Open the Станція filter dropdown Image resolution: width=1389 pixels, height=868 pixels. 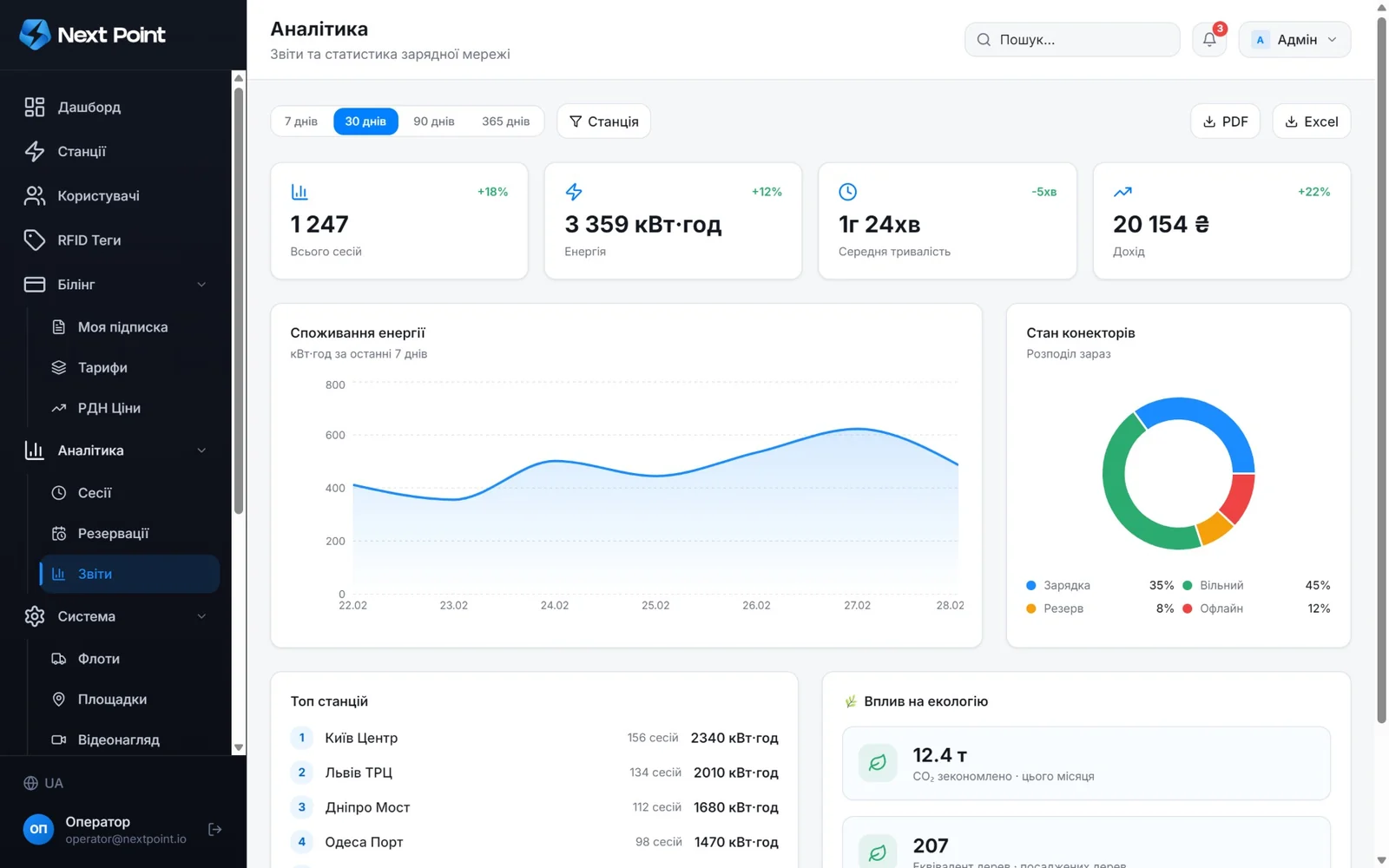(603, 122)
